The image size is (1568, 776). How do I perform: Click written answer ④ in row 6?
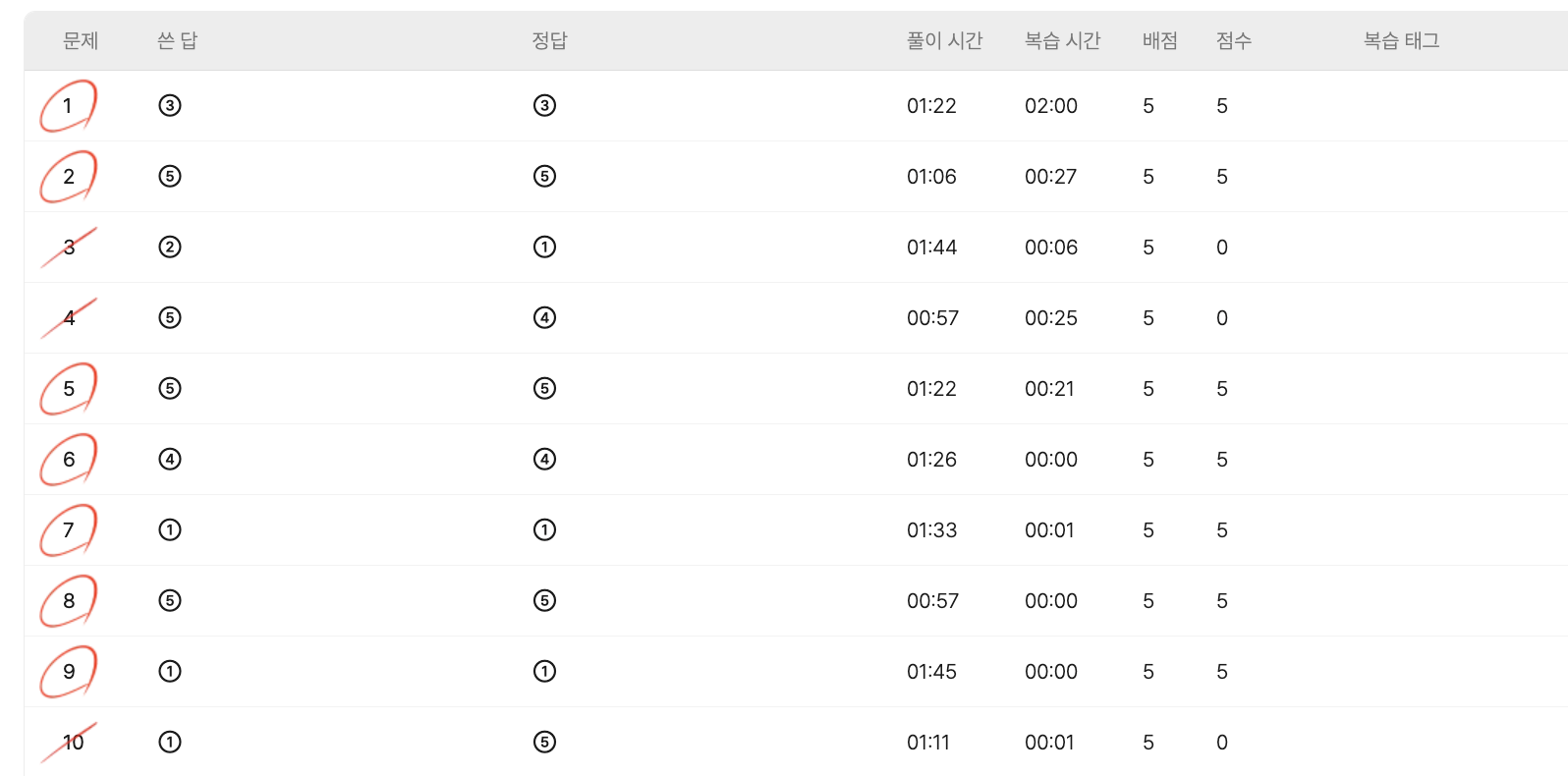tap(170, 459)
